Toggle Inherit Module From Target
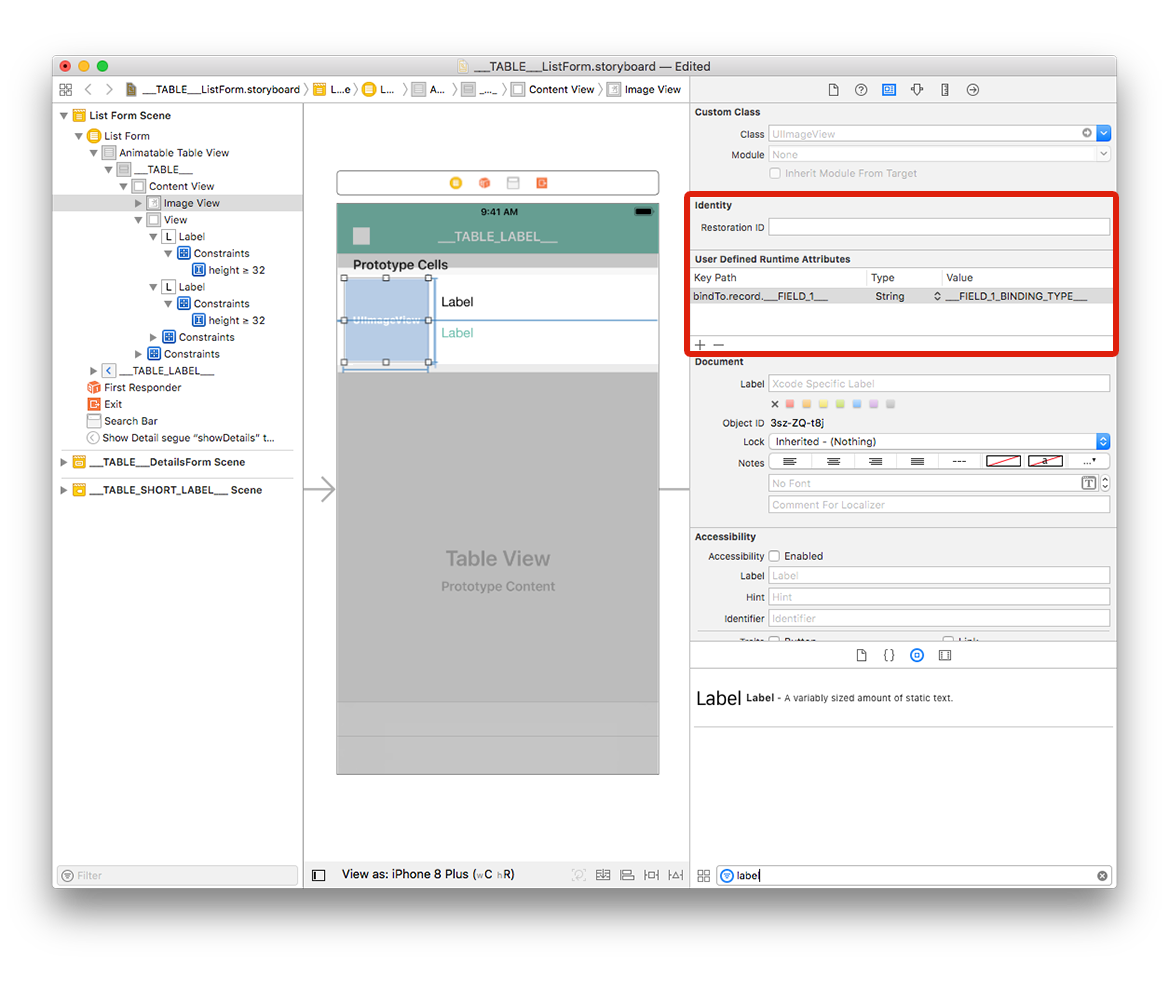The width and height of the screenshot is (1169, 990). click(775, 173)
